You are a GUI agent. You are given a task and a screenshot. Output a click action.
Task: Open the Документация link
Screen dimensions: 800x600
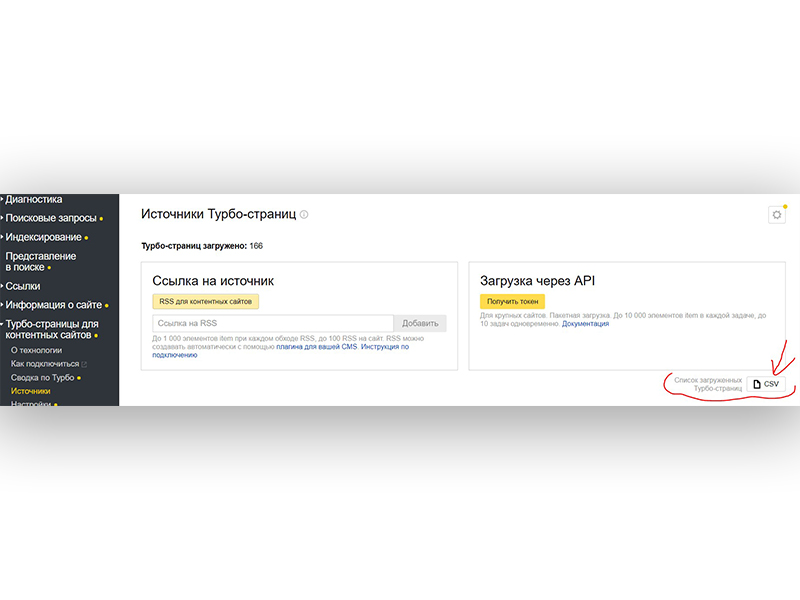[x=585, y=323]
